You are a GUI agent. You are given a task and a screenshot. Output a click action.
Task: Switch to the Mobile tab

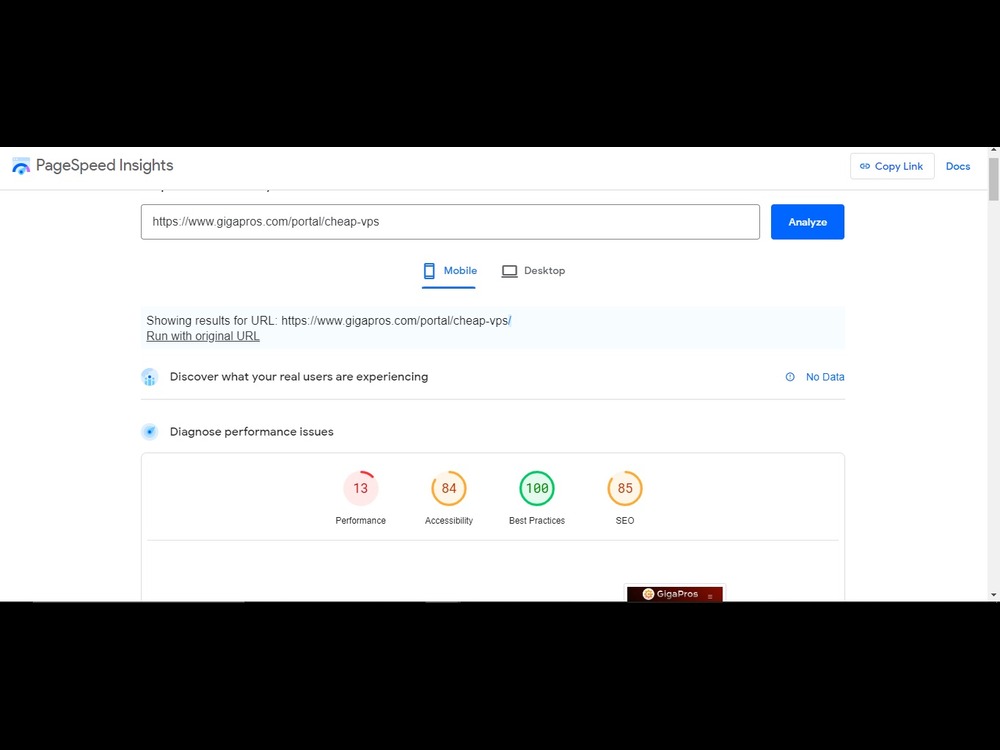449,271
